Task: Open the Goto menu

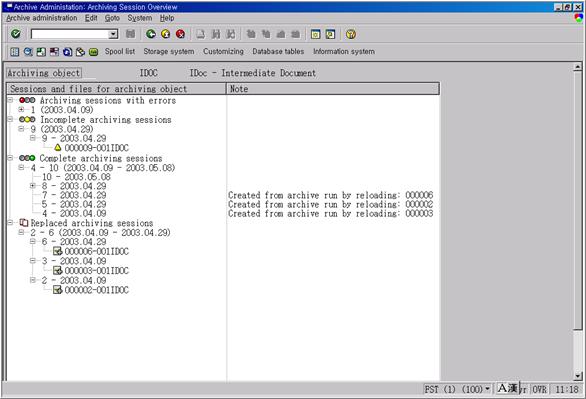Action: click(x=112, y=18)
